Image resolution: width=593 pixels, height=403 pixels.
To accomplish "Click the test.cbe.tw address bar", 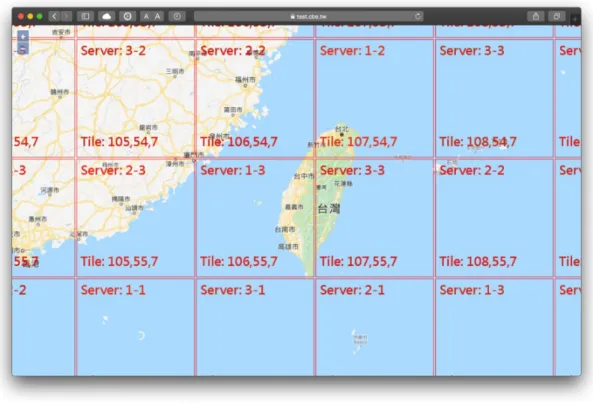I will click(x=309, y=16).
